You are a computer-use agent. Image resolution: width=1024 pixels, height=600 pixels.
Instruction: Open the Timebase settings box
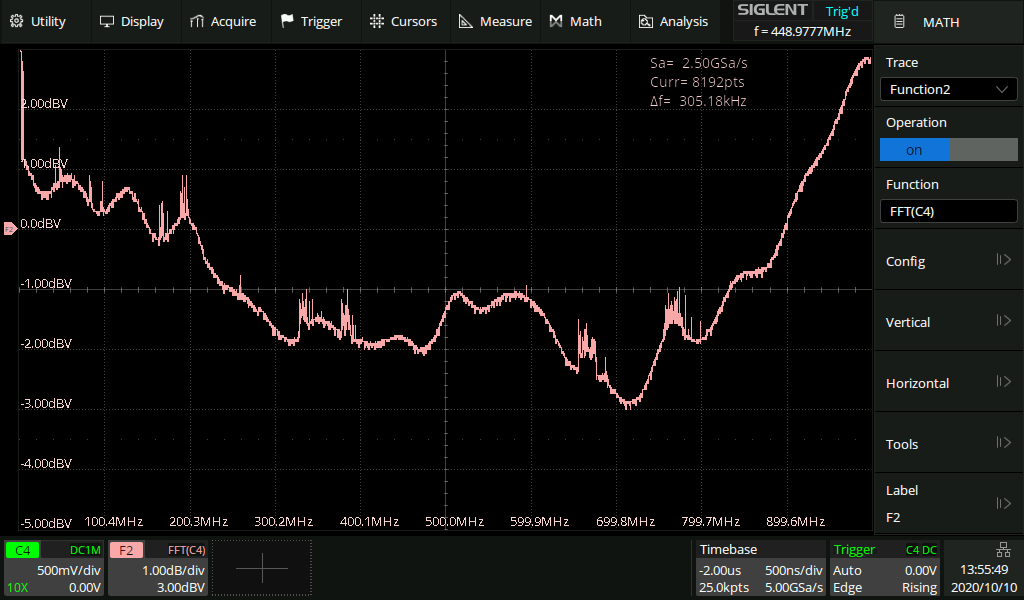click(x=761, y=568)
